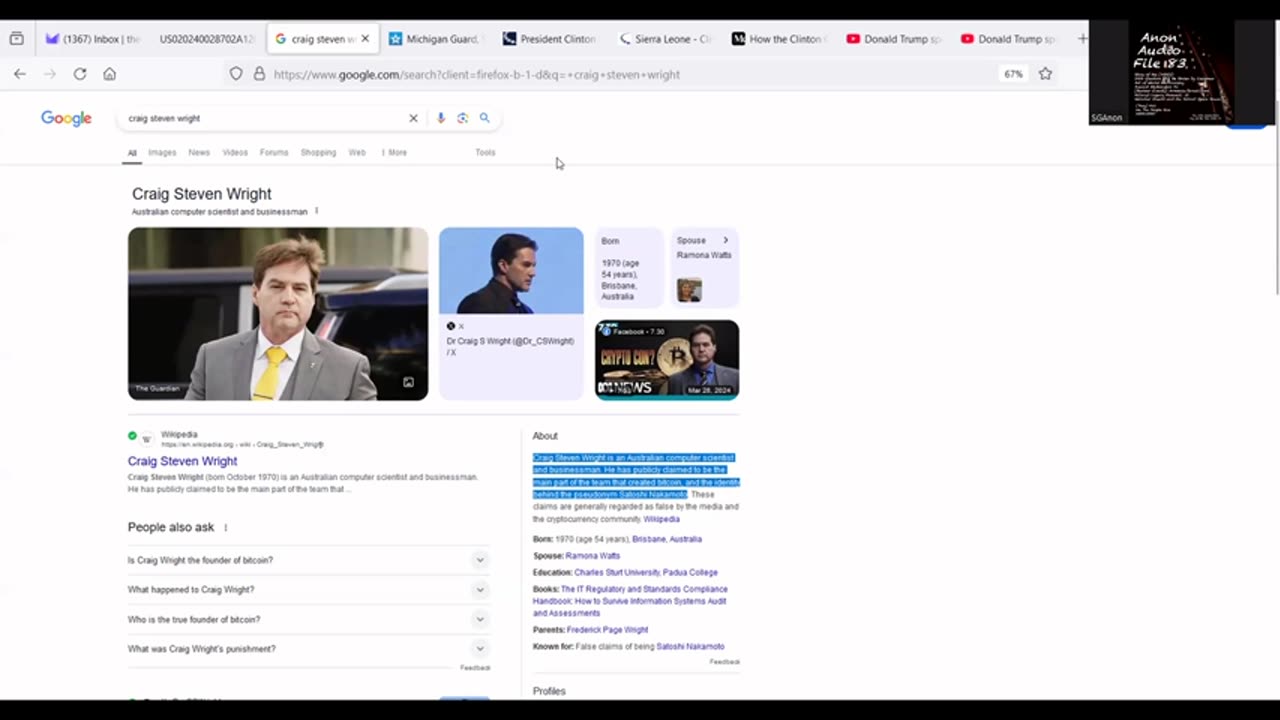
Task: Open the Crypto Con news video thumbnail
Action: click(x=667, y=360)
